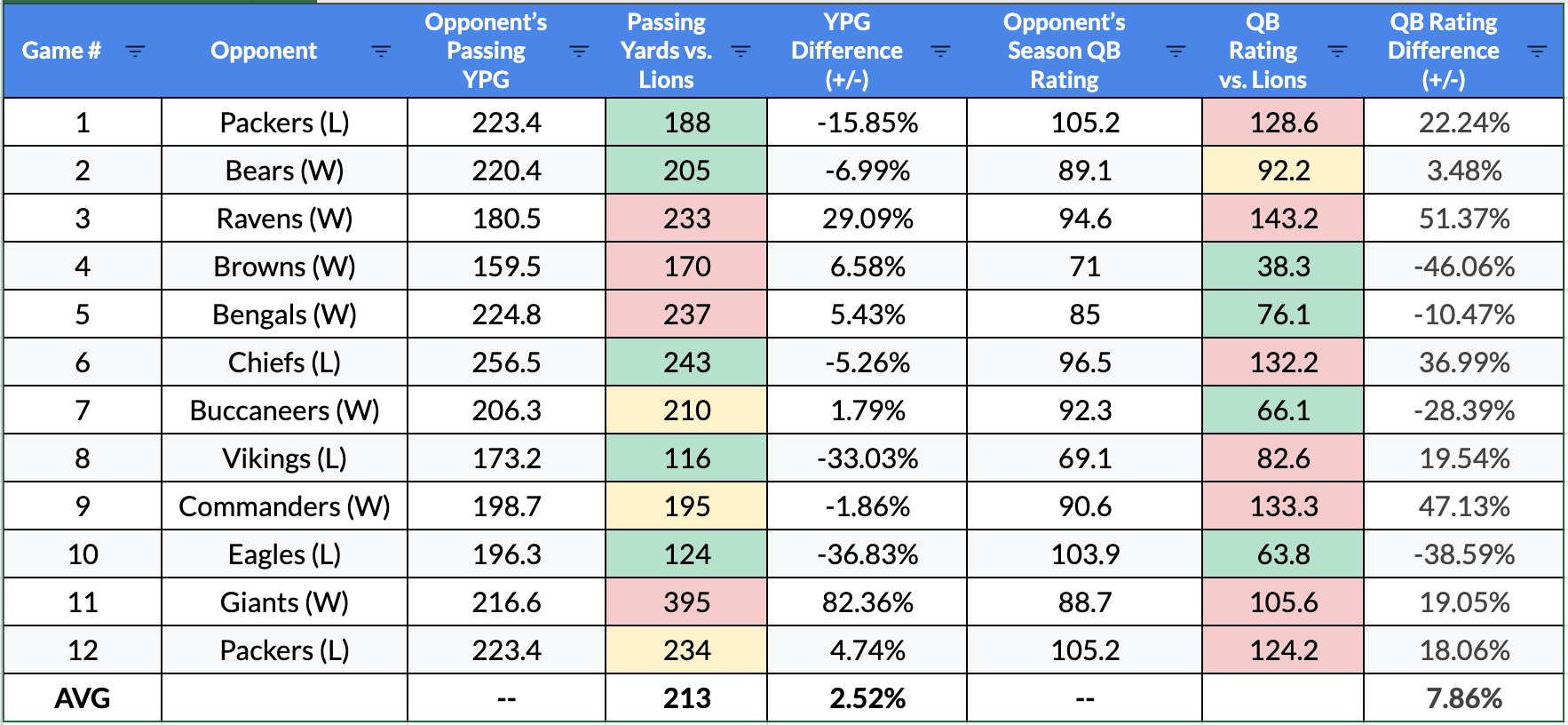Screen dimensions: 1568x725
Task: Click the red cell with 395 passing yards
Action: tap(686, 602)
